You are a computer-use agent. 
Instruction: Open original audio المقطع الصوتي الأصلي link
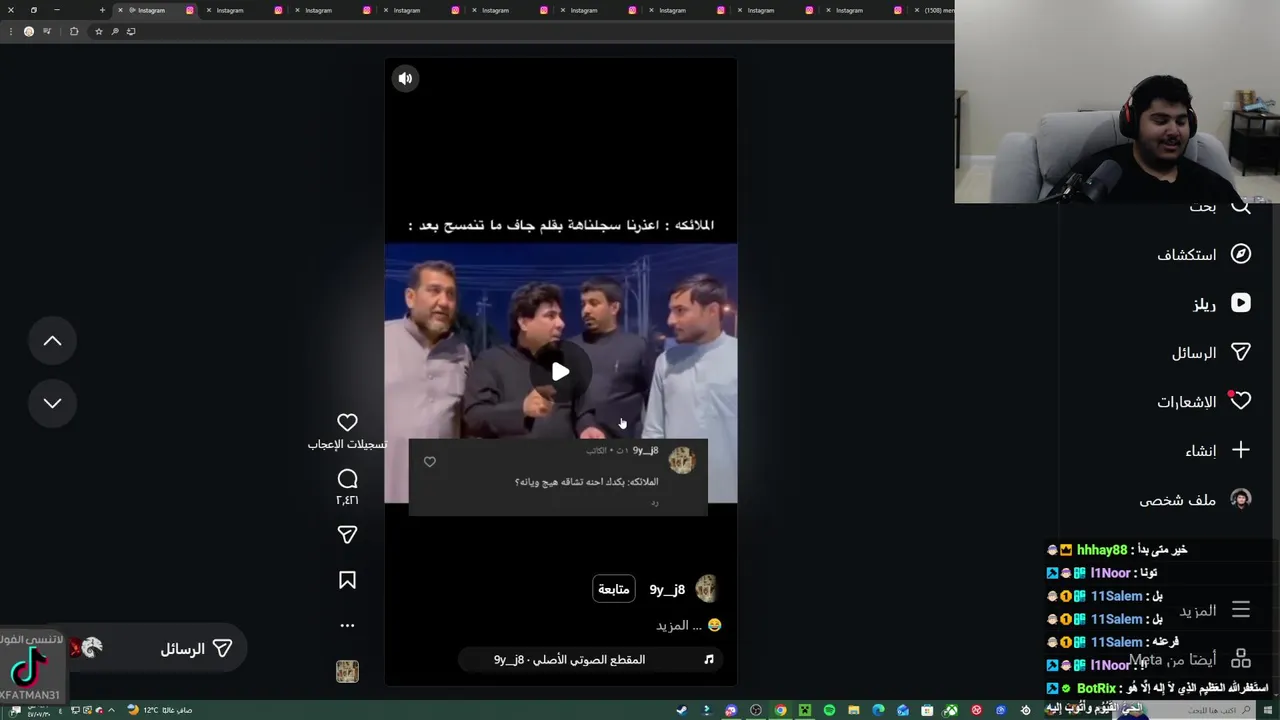(569, 659)
